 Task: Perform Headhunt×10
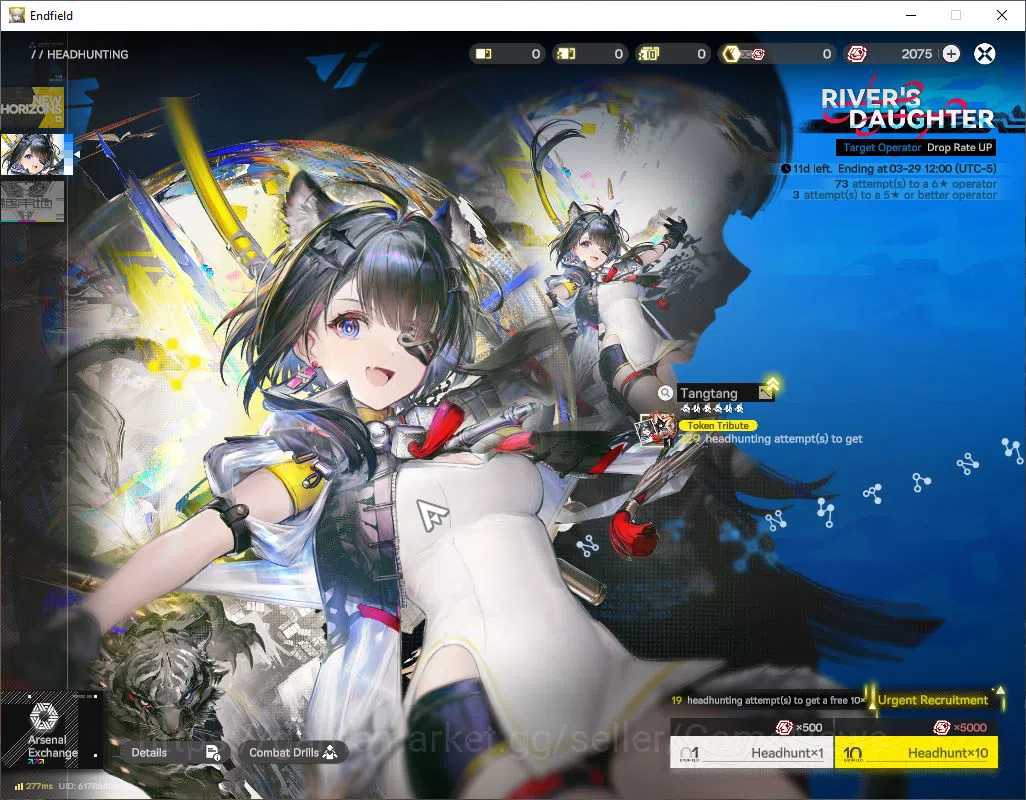(916, 752)
